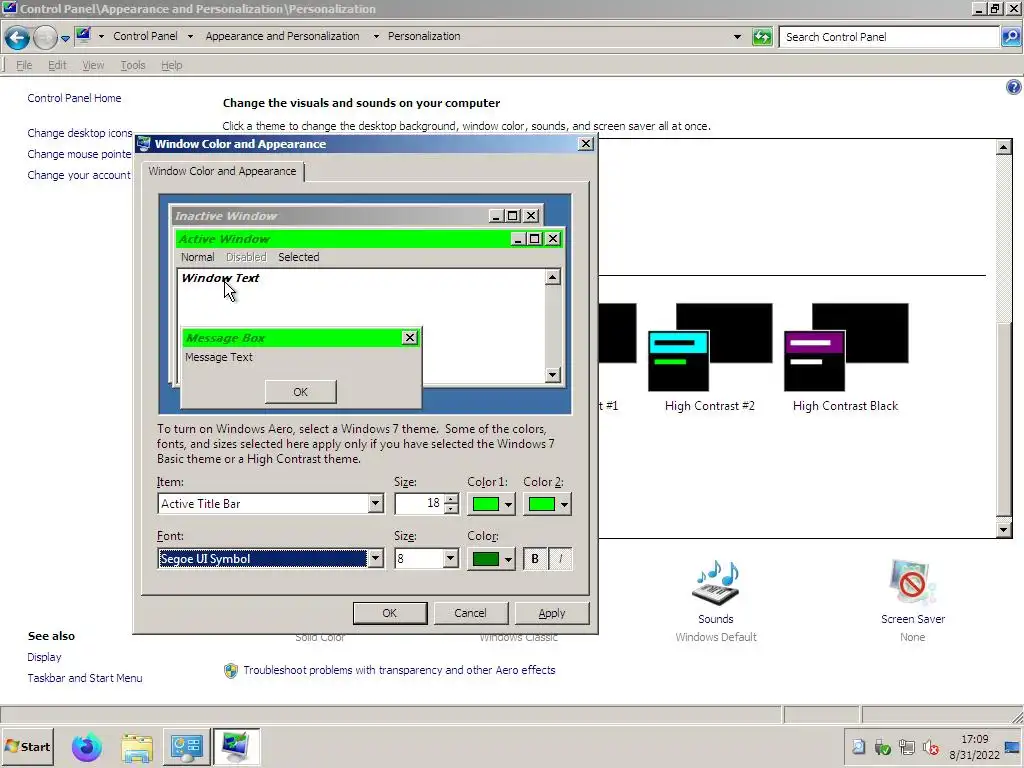Open the font Color dark green swatch
The image size is (1024, 768).
click(491, 559)
